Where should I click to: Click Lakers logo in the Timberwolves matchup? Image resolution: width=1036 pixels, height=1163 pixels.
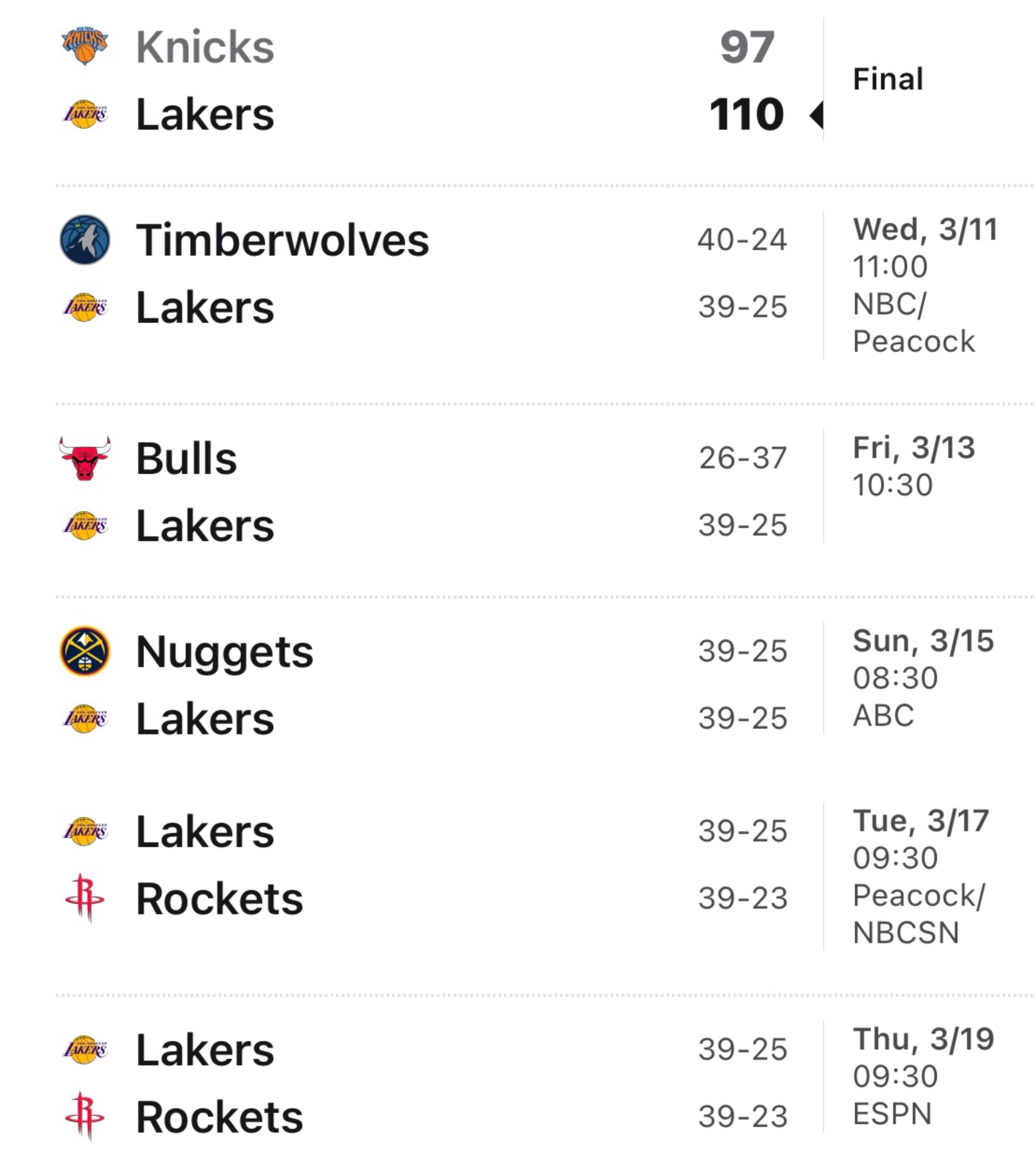pyautogui.click(x=85, y=307)
